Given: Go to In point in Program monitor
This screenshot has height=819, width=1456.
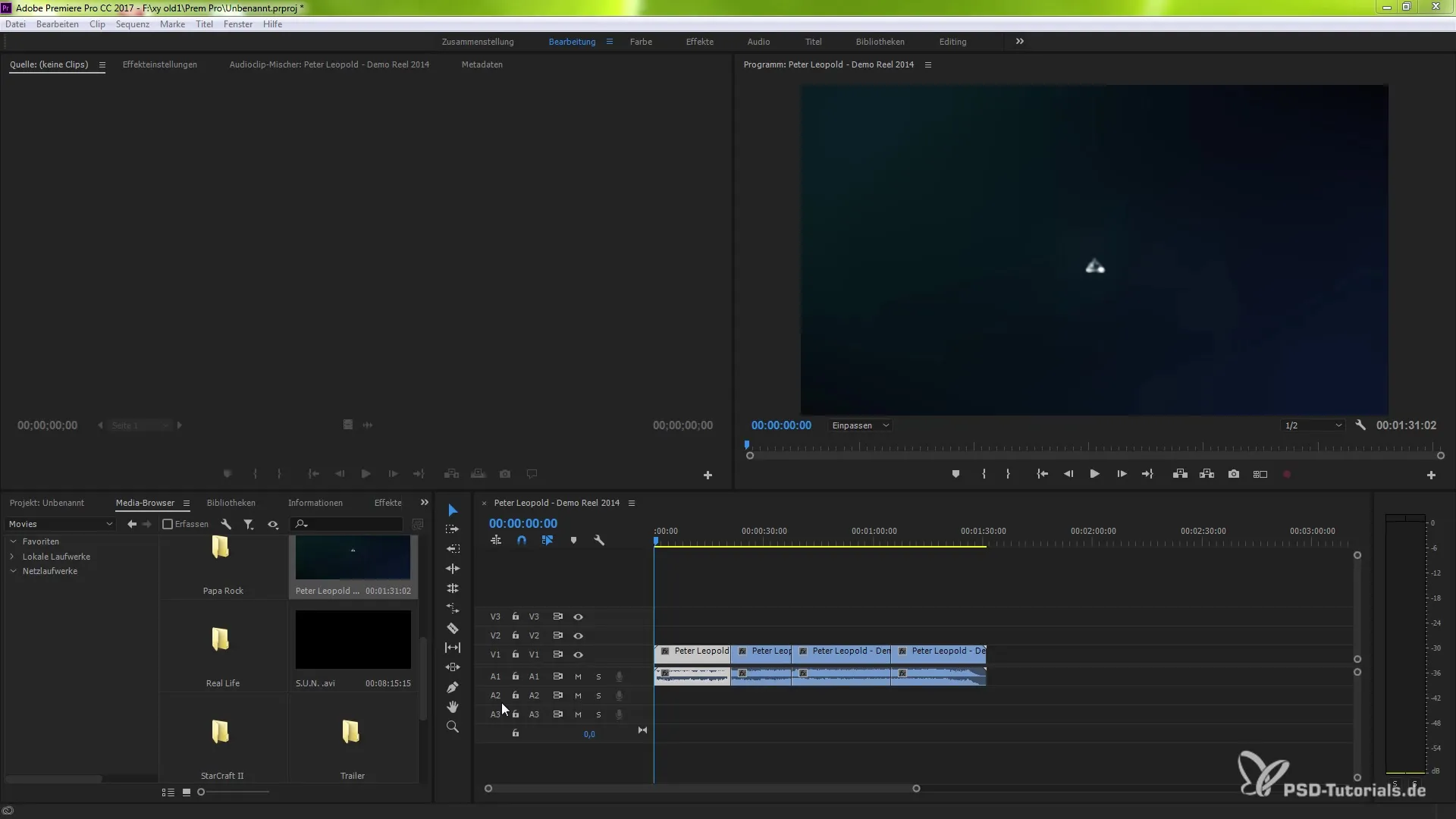Looking at the screenshot, I should tap(1042, 474).
